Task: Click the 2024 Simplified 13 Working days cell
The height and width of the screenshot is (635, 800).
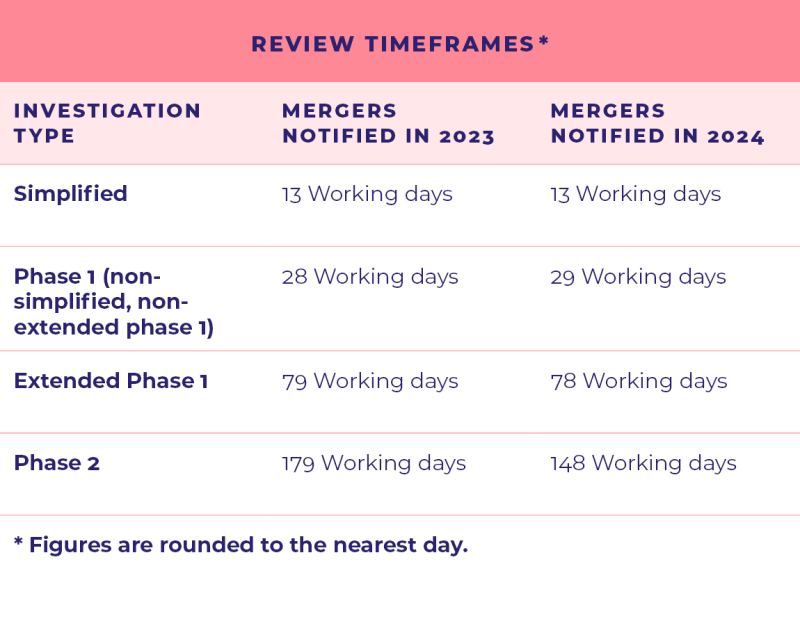Action: tap(635, 194)
